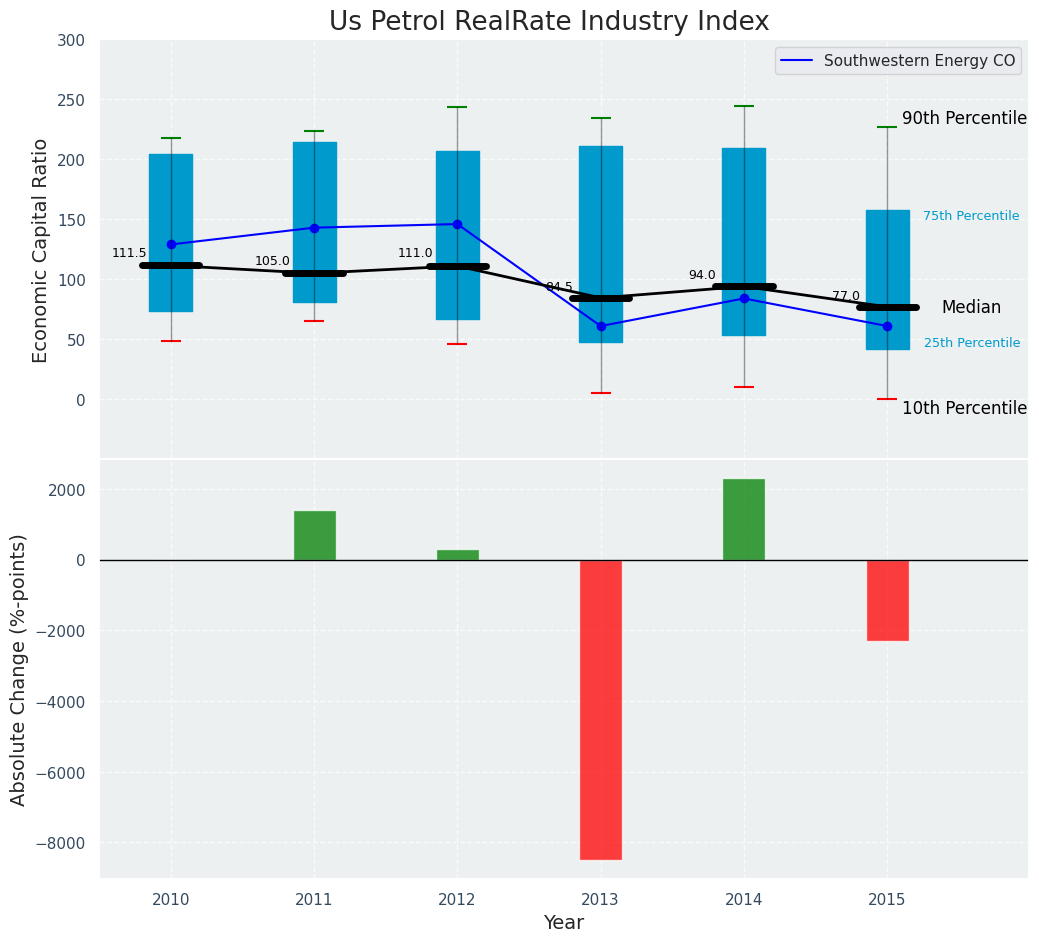
Task: Click the blue data point for 2012
Action: click(x=457, y=224)
